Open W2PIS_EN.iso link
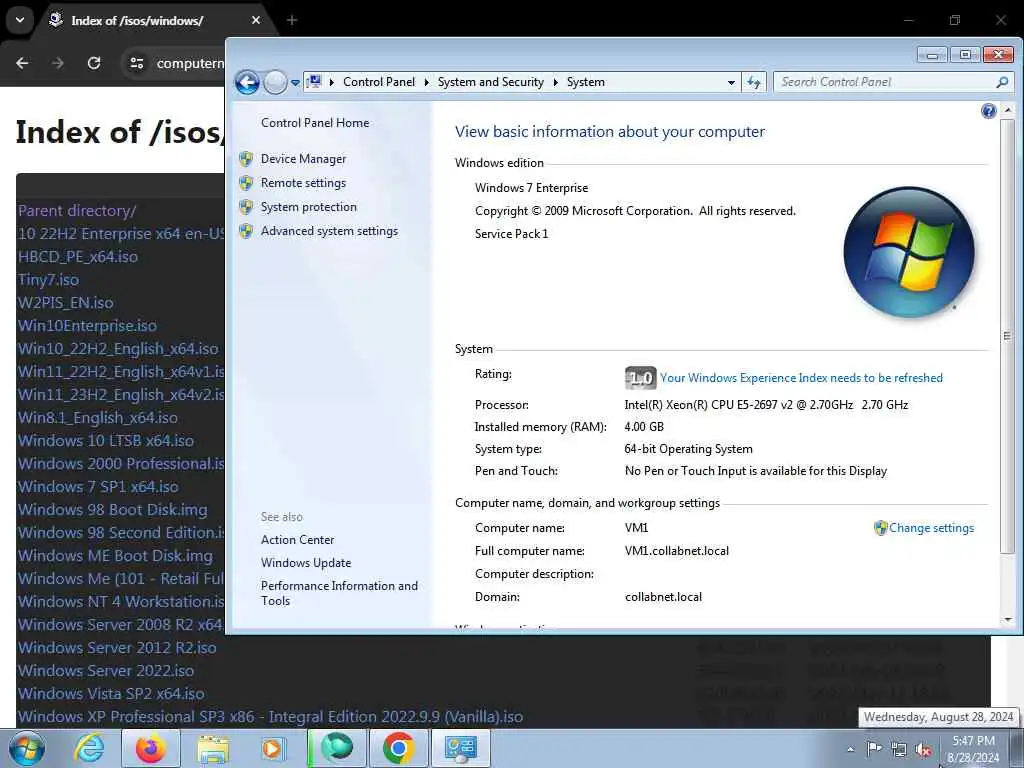 [x=65, y=303]
